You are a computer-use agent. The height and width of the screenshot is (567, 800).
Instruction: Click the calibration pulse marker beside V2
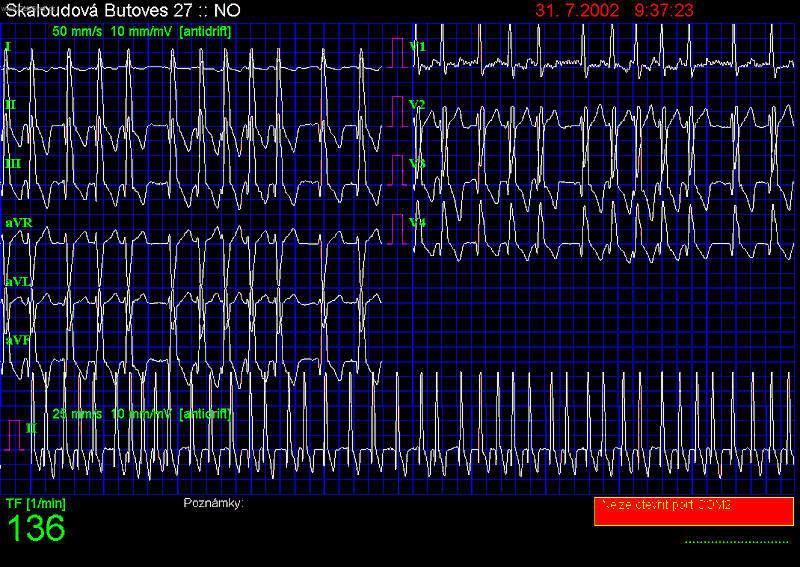pos(400,112)
